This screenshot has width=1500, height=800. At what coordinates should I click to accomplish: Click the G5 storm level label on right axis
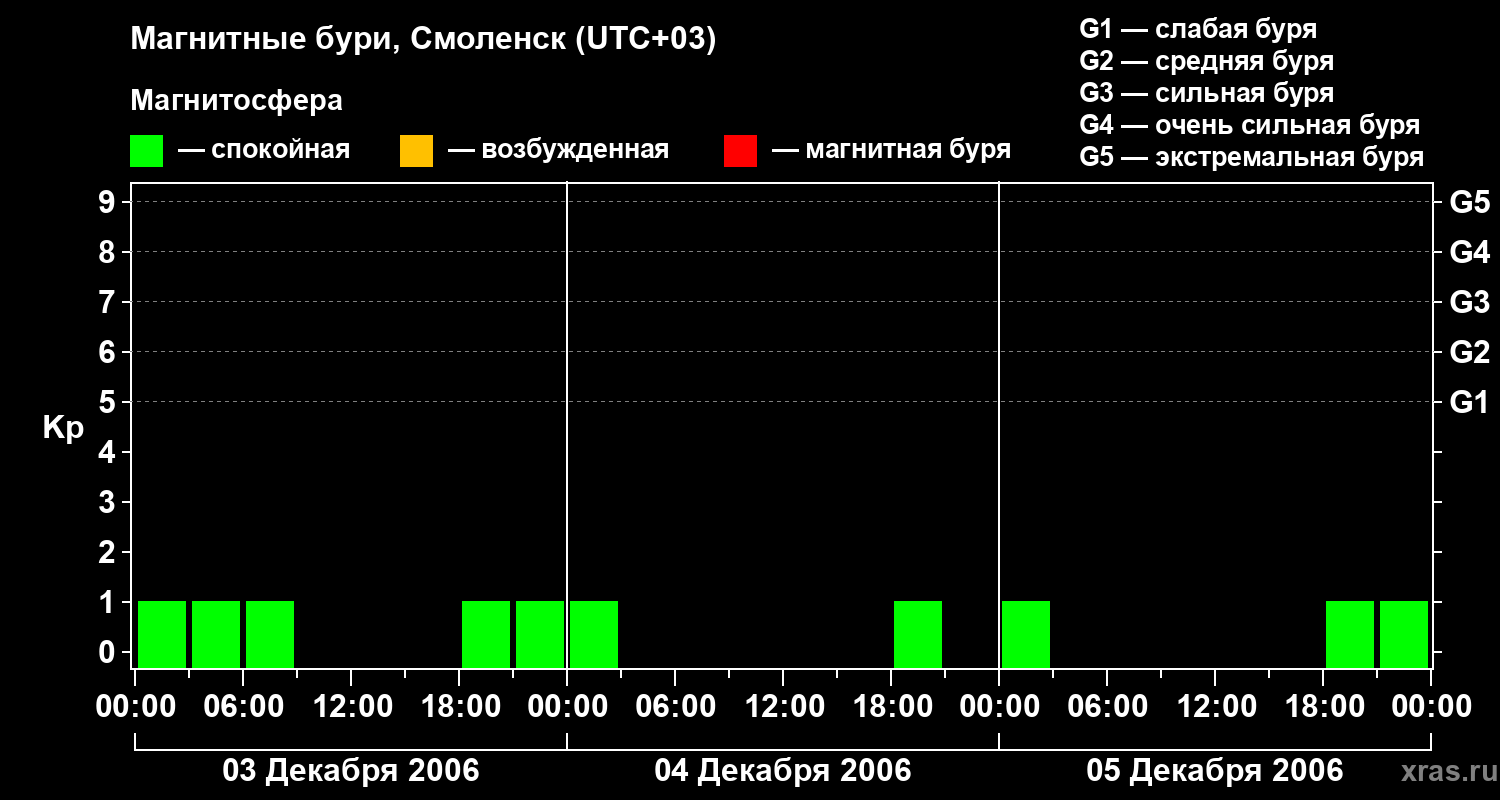coord(1470,202)
